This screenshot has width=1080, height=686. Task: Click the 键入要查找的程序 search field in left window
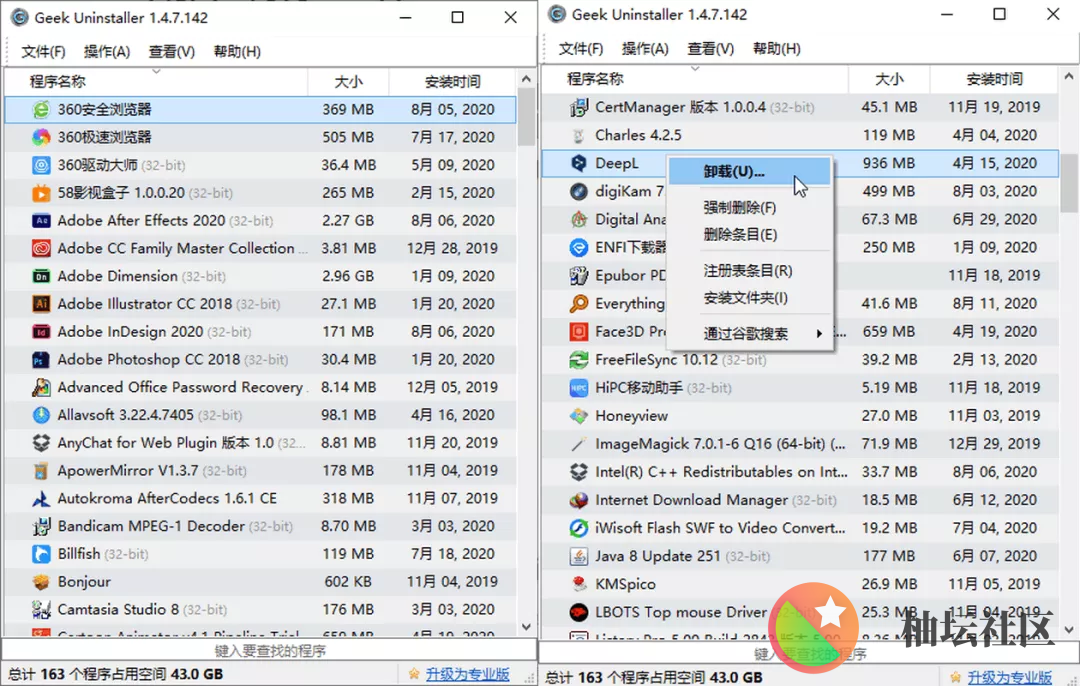(x=269, y=651)
